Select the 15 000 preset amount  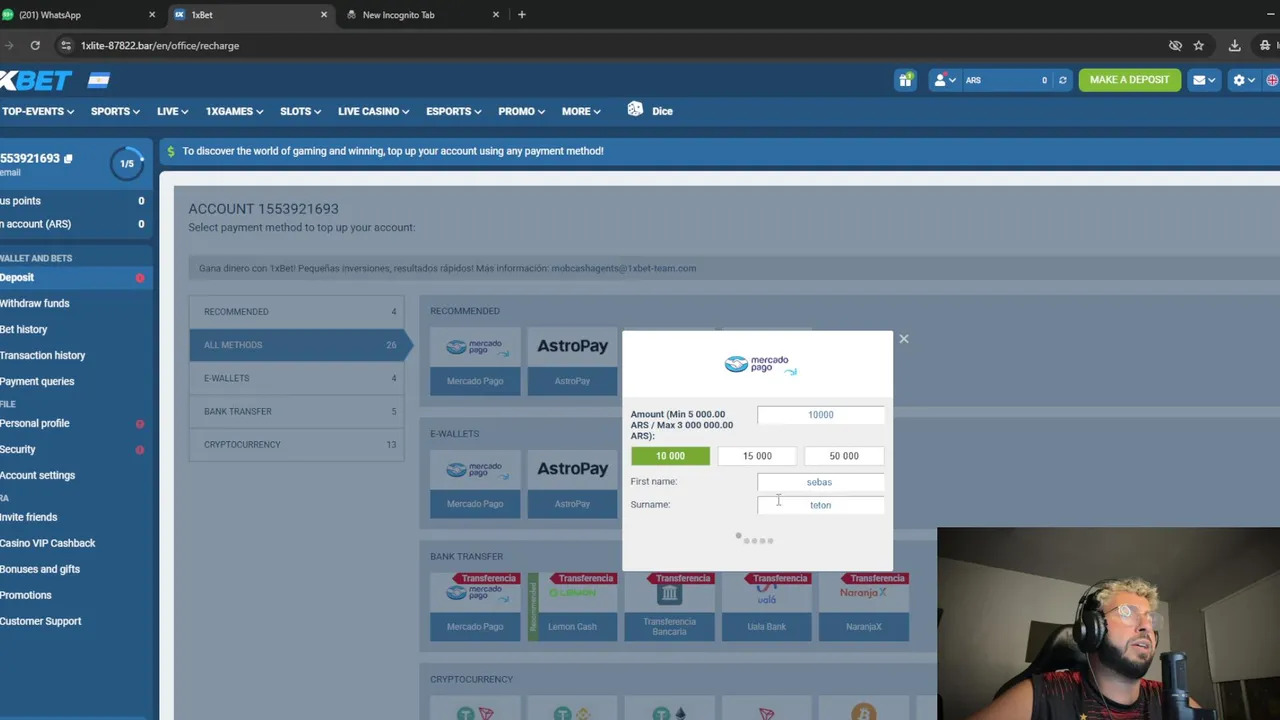tap(757, 456)
